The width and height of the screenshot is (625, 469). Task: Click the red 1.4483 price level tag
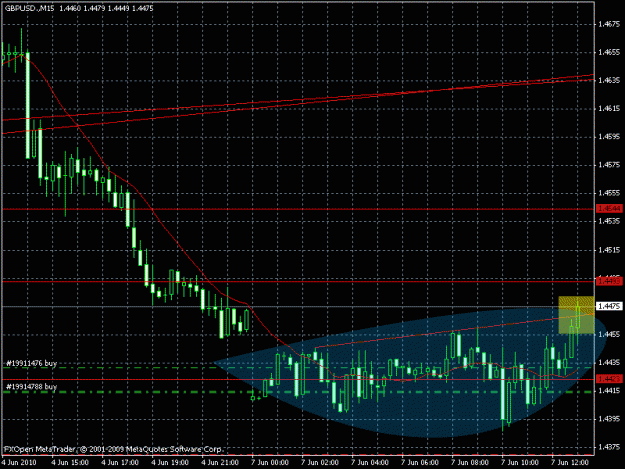pos(609,282)
